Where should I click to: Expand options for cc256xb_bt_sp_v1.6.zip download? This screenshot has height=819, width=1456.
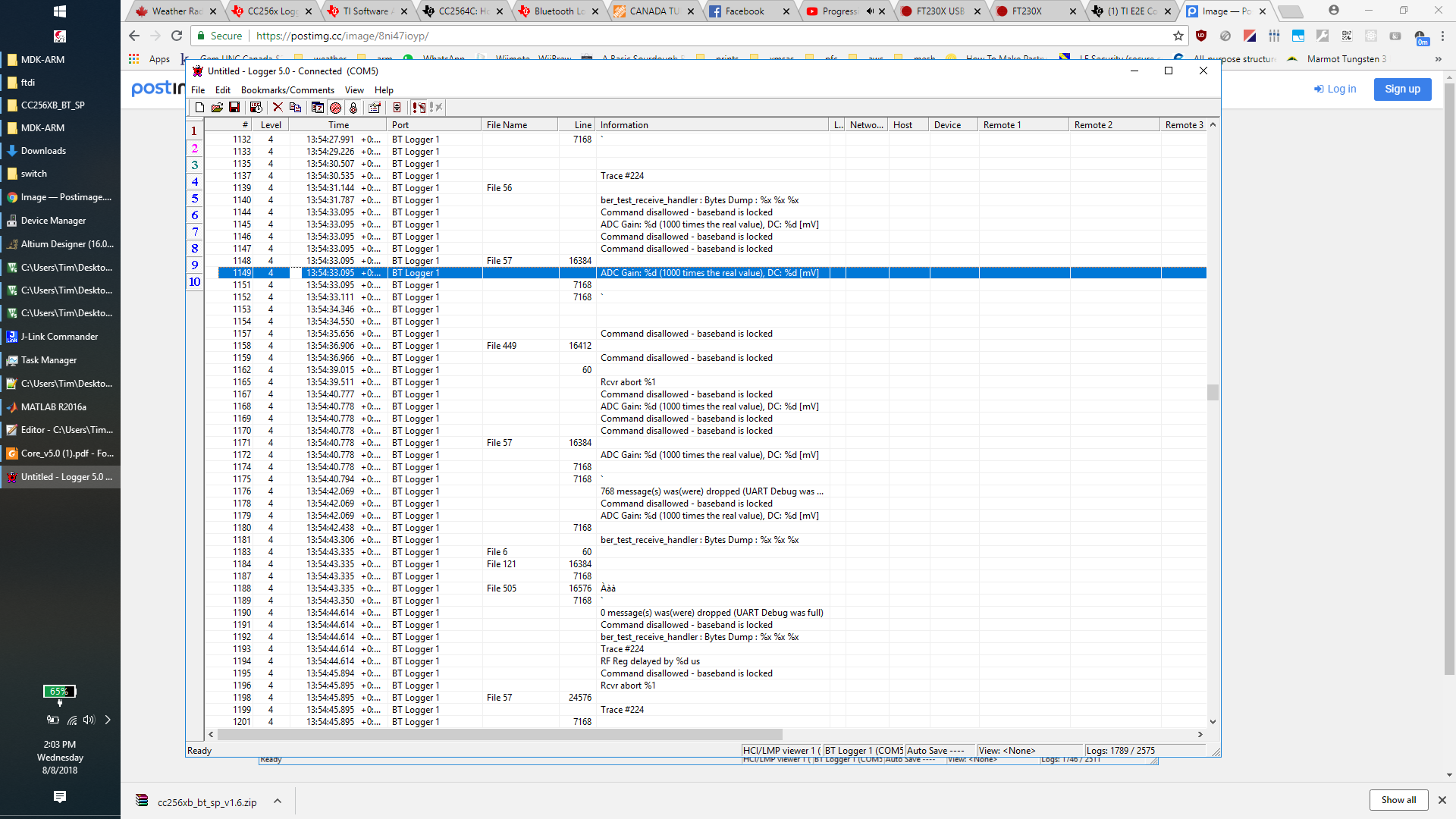point(278,801)
